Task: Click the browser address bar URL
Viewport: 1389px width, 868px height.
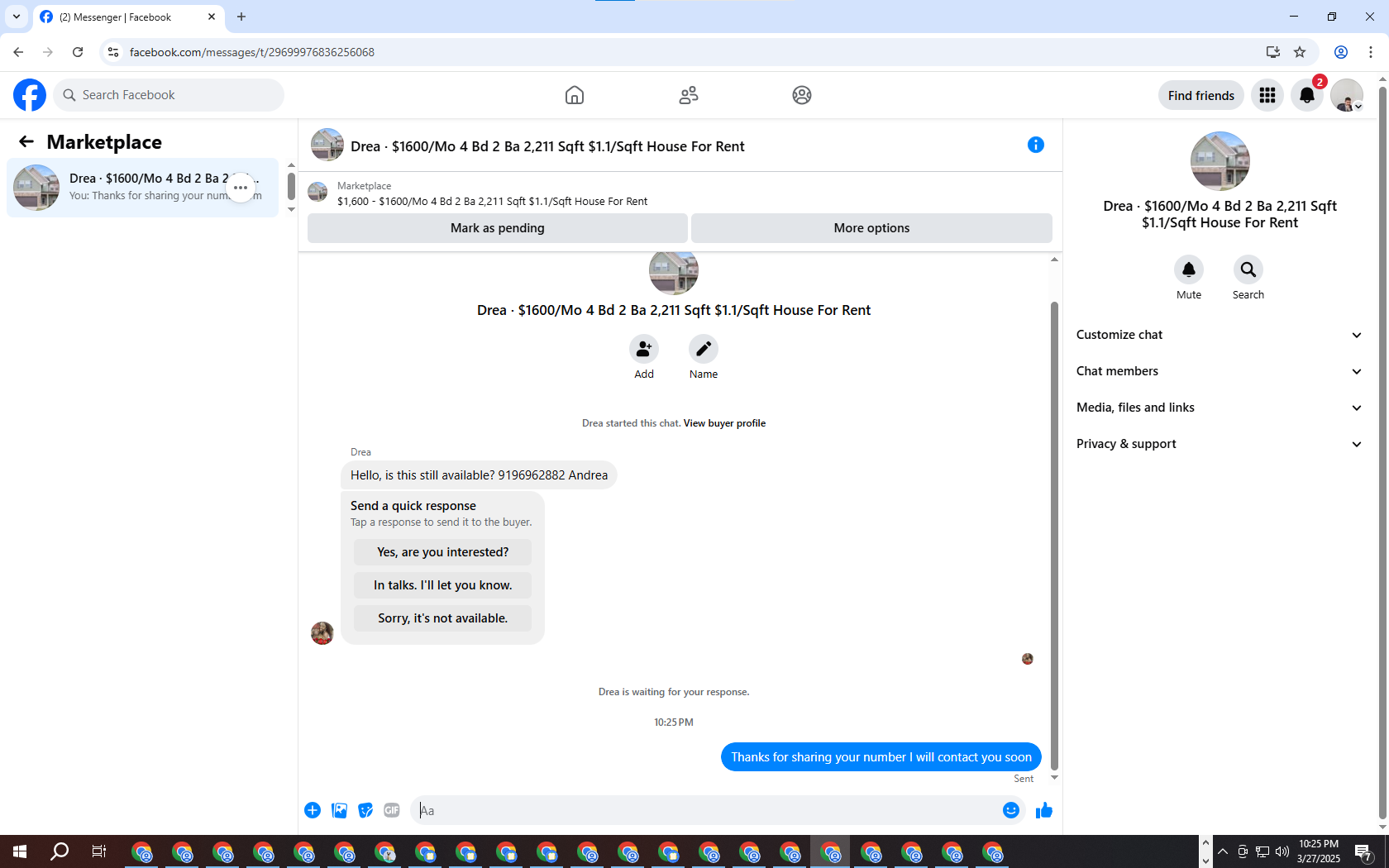Action: coord(252,52)
